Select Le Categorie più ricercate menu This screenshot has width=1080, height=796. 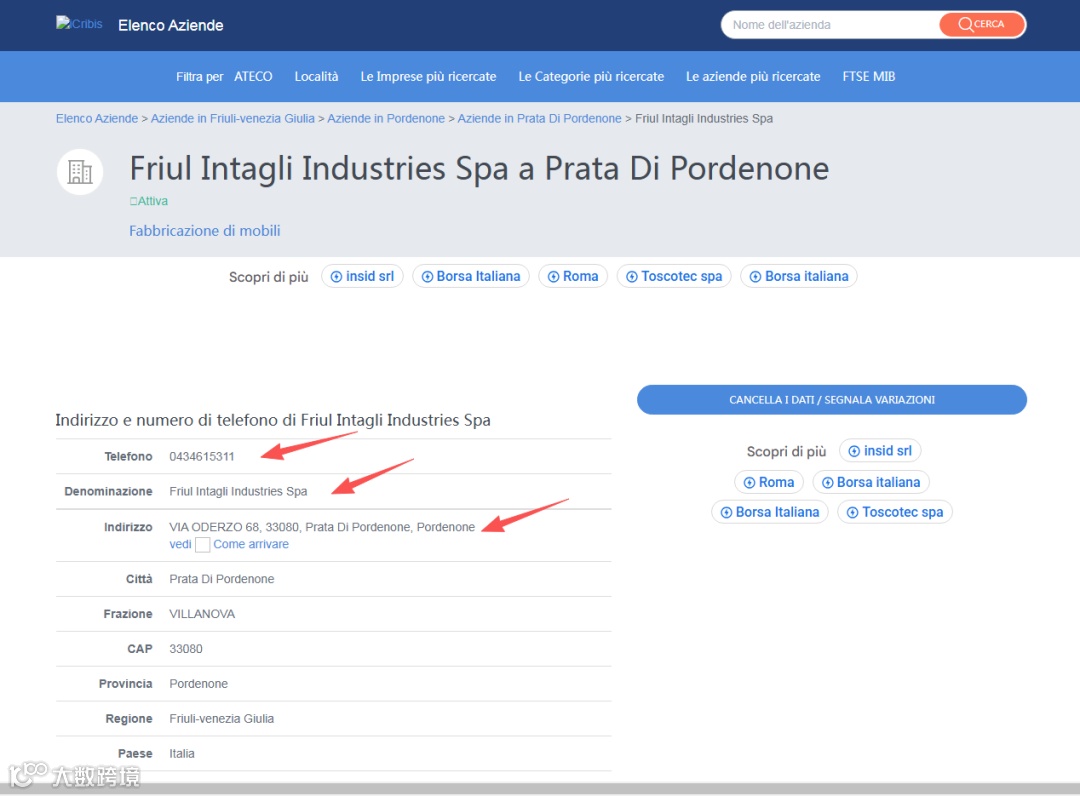(591, 76)
